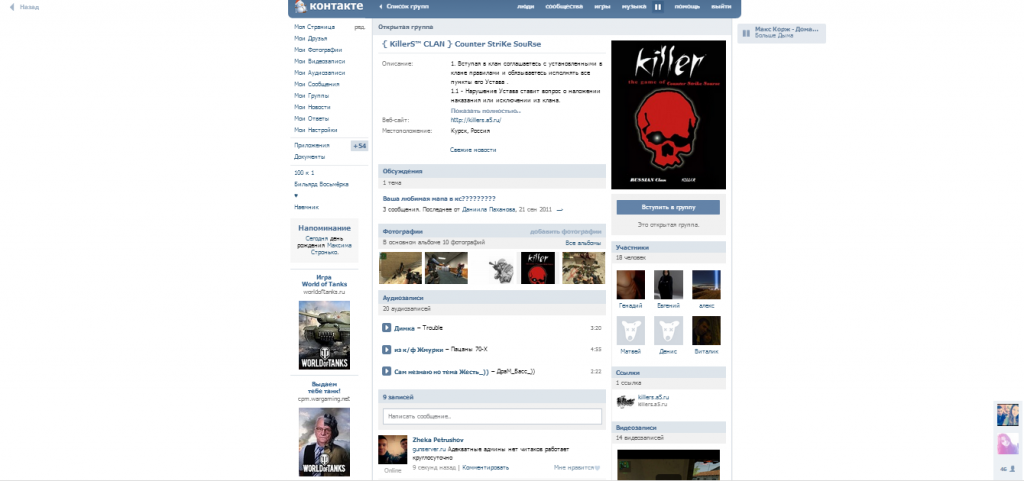Play the track Сам незнаю но тема Жесть
The width and height of the screenshot is (1024, 481).
(386, 372)
